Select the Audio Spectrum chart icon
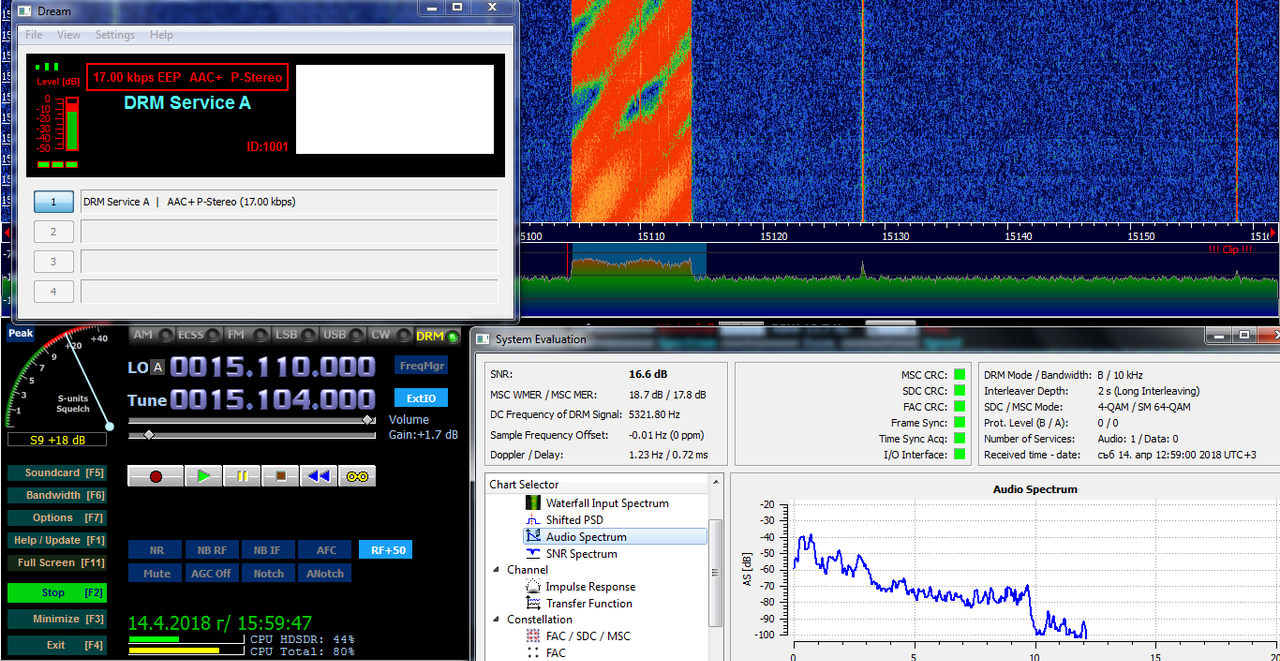The image size is (1280, 661). pos(533,537)
